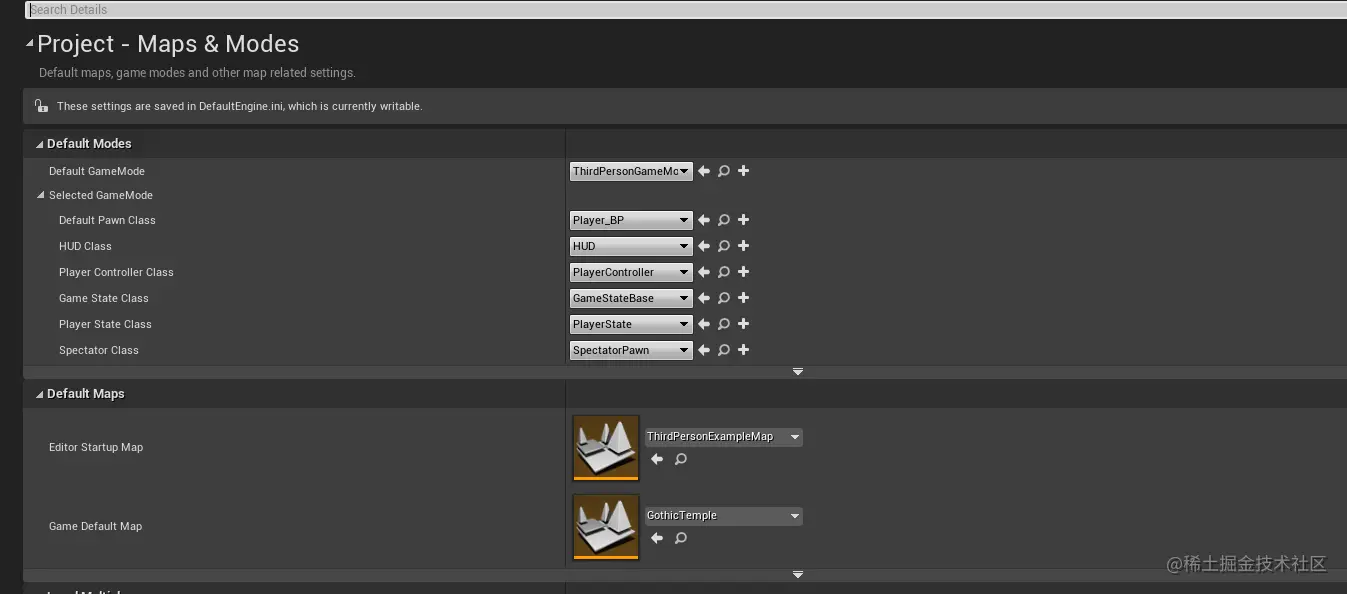1347x594 pixels.
Task: Add new HUD Class plus icon
Action: point(744,246)
